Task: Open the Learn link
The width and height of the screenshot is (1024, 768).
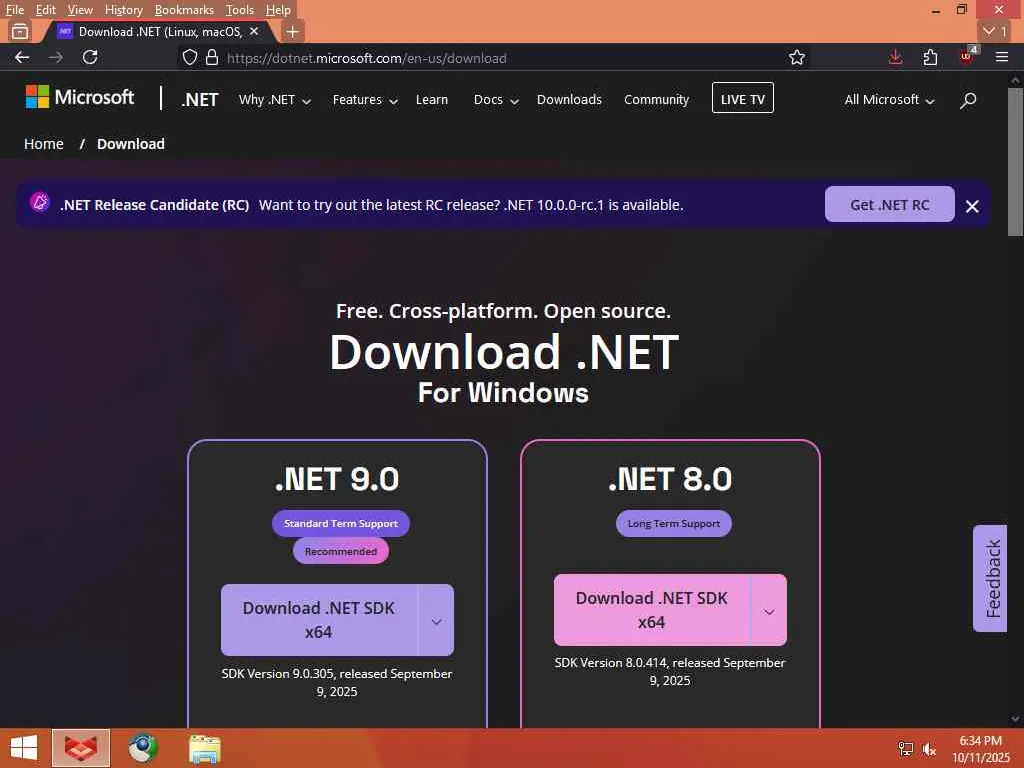Action: click(432, 100)
